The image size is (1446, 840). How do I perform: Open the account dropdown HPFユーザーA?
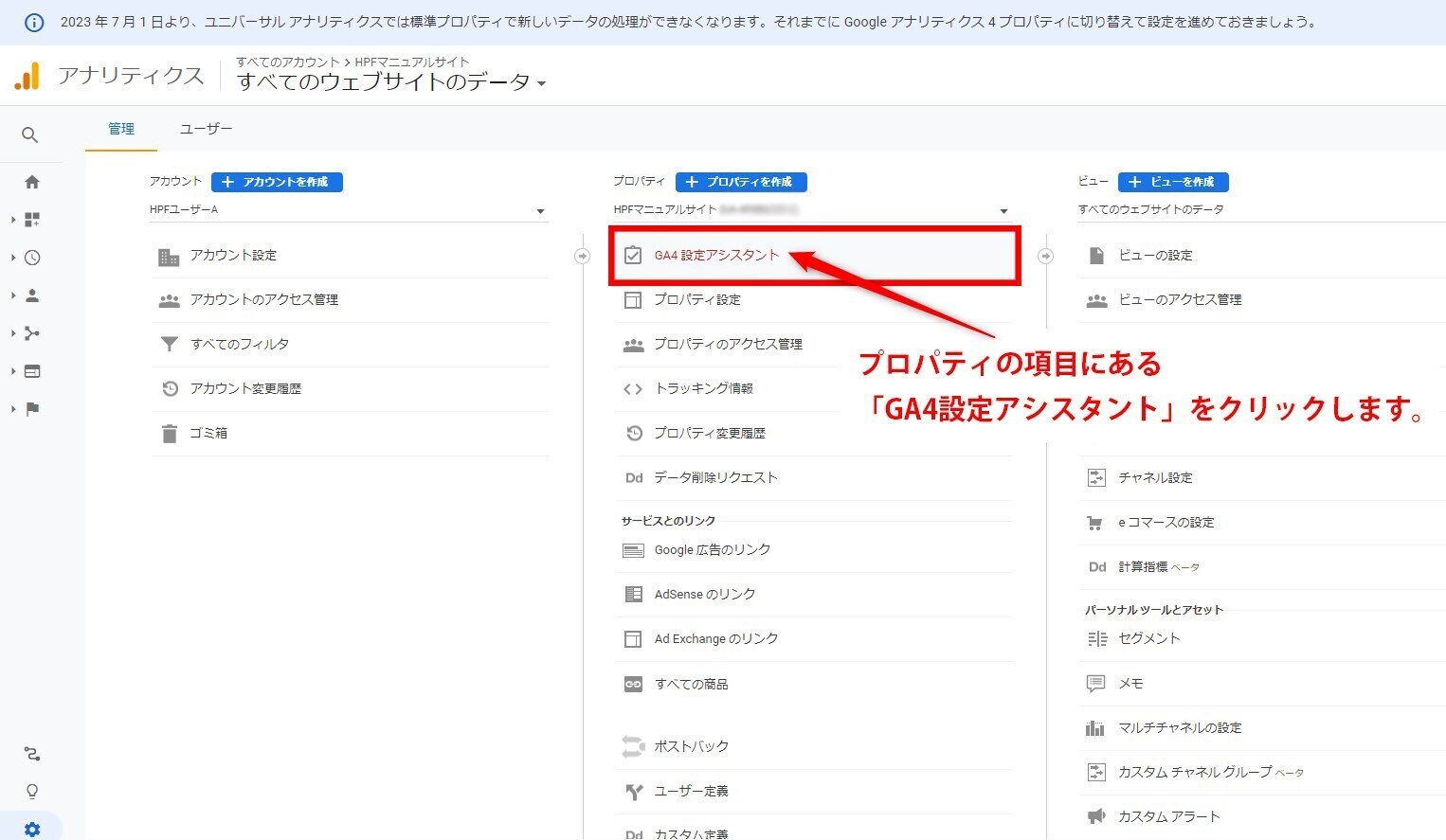click(349, 210)
